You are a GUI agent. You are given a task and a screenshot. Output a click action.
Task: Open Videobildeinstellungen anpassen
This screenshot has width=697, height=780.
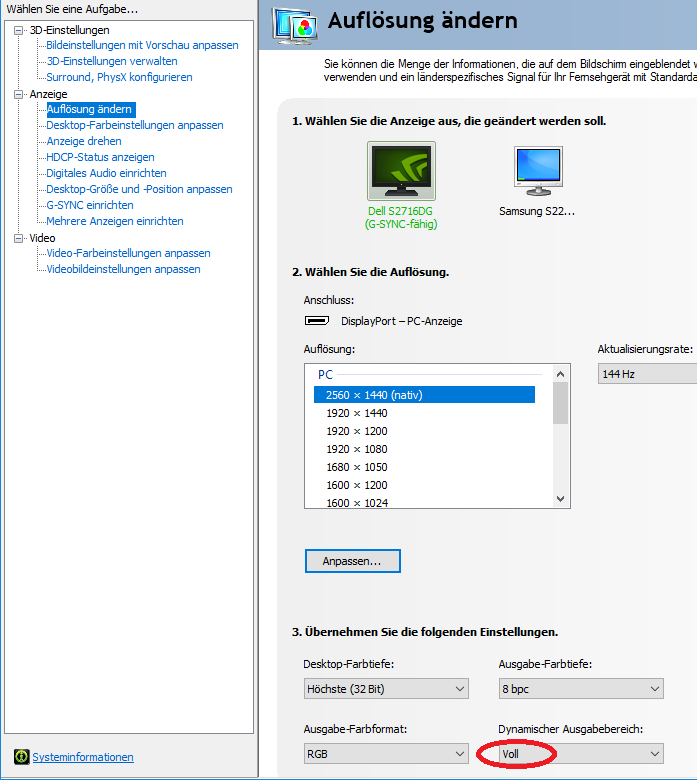[x=123, y=269]
